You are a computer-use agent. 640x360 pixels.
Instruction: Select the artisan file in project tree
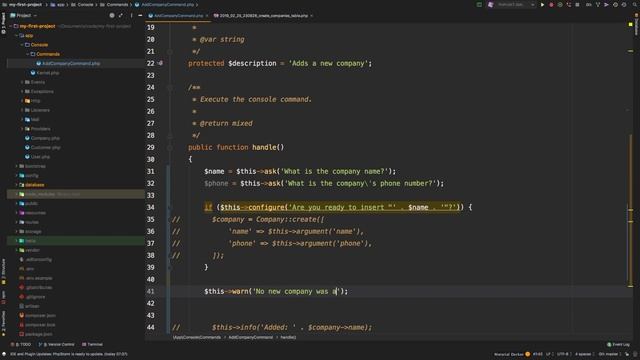click(32, 306)
